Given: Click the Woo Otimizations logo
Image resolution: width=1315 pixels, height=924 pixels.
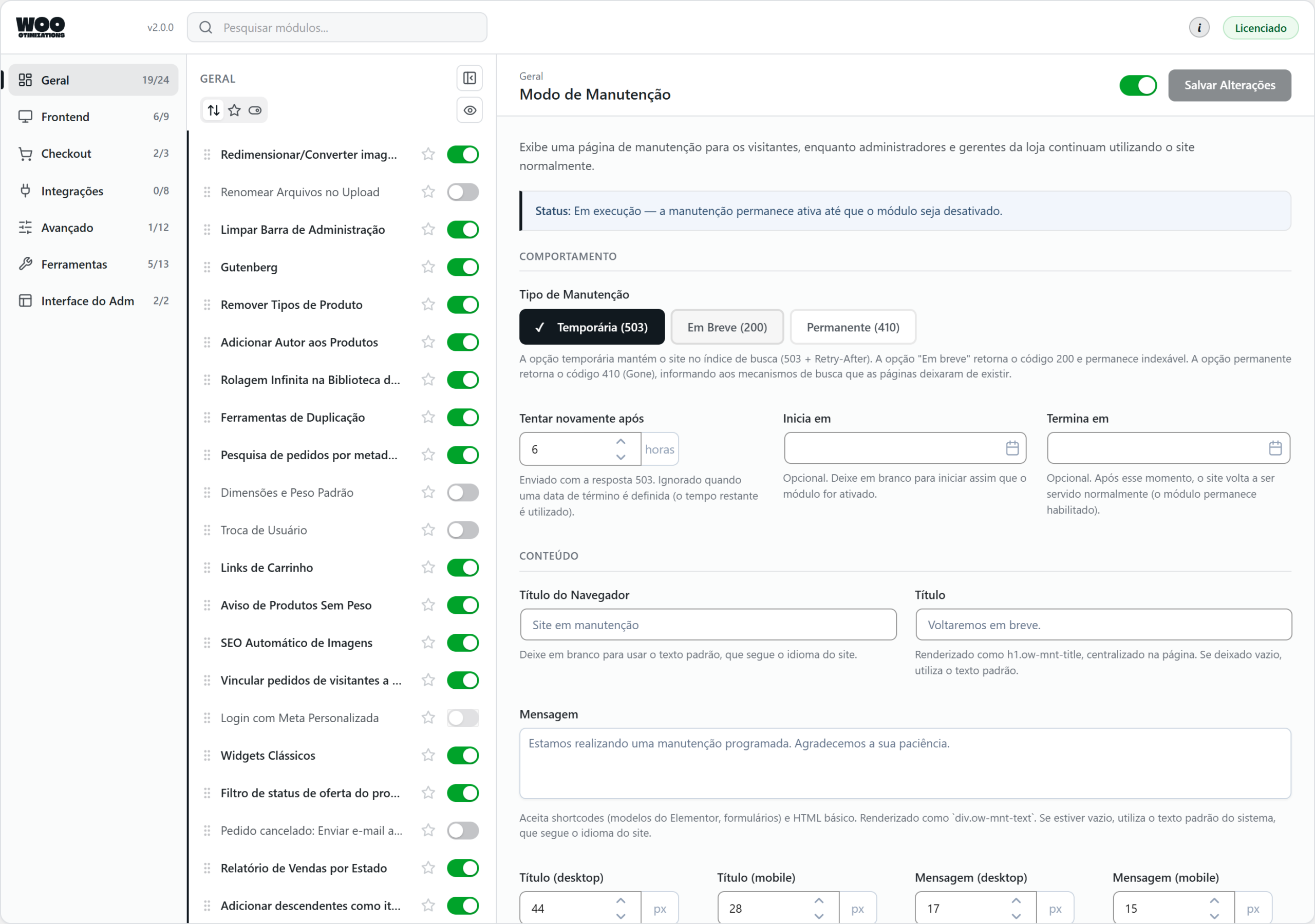Looking at the screenshot, I should pyautogui.click(x=40, y=27).
